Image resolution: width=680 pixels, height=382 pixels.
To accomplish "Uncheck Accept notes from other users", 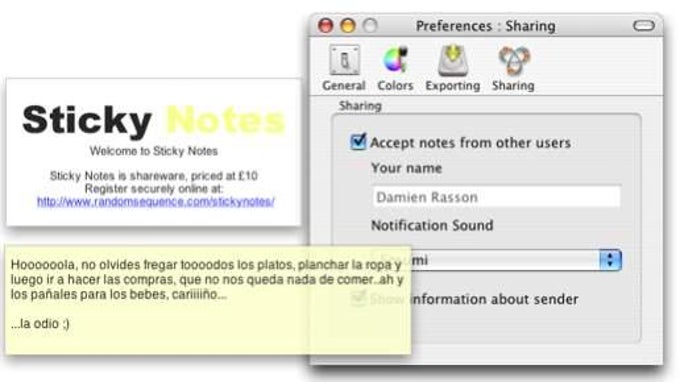I will click(358, 141).
